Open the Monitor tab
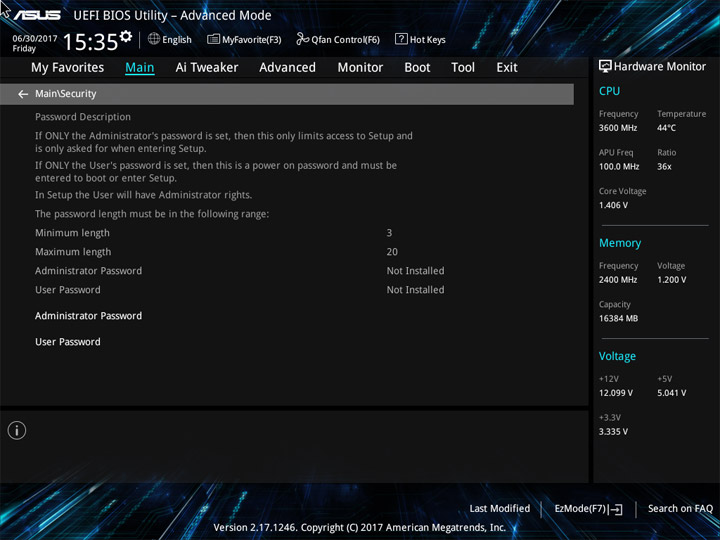This screenshot has height=540, width=720. point(360,68)
